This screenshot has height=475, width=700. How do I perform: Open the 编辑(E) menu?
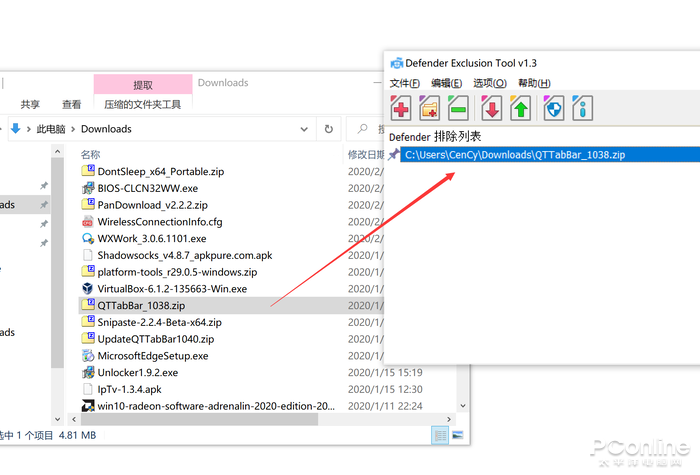(446, 83)
